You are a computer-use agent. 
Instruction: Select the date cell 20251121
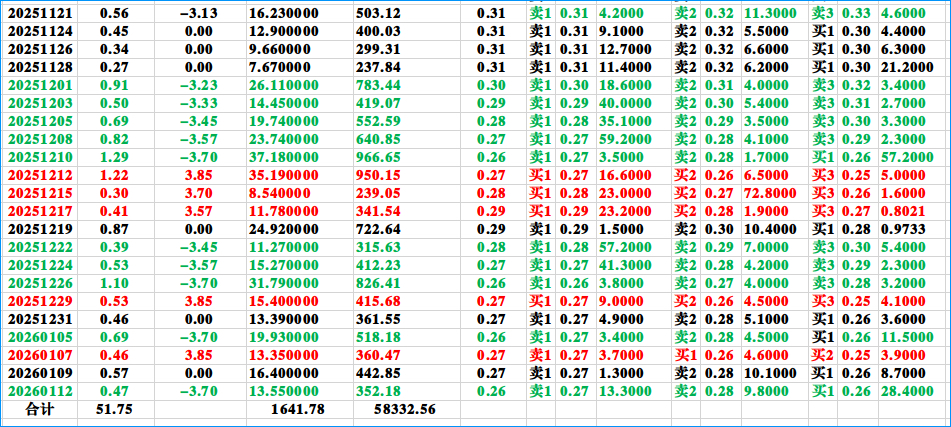click(x=40, y=13)
